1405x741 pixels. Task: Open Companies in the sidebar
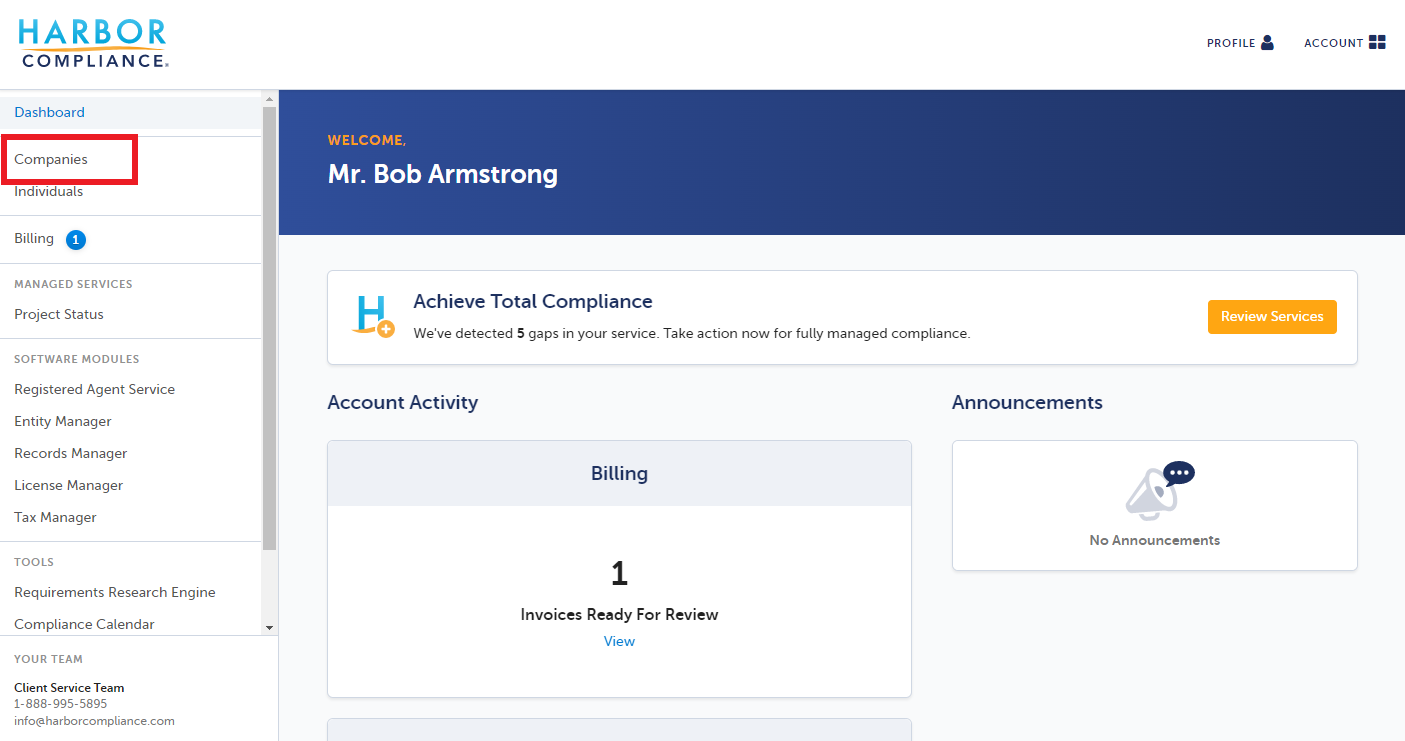pyautogui.click(x=51, y=159)
